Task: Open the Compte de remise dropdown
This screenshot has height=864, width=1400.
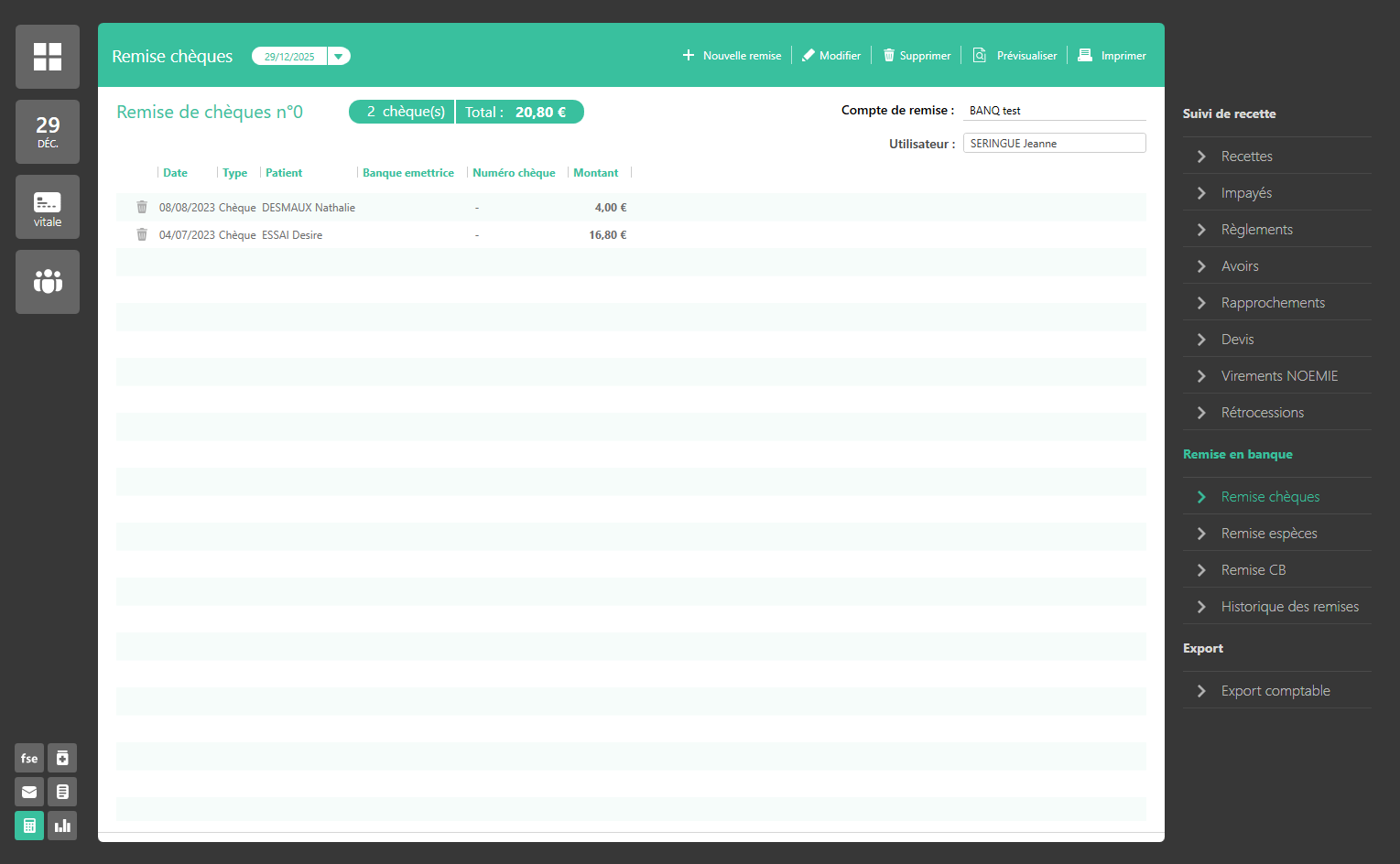Action: point(1053,111)
